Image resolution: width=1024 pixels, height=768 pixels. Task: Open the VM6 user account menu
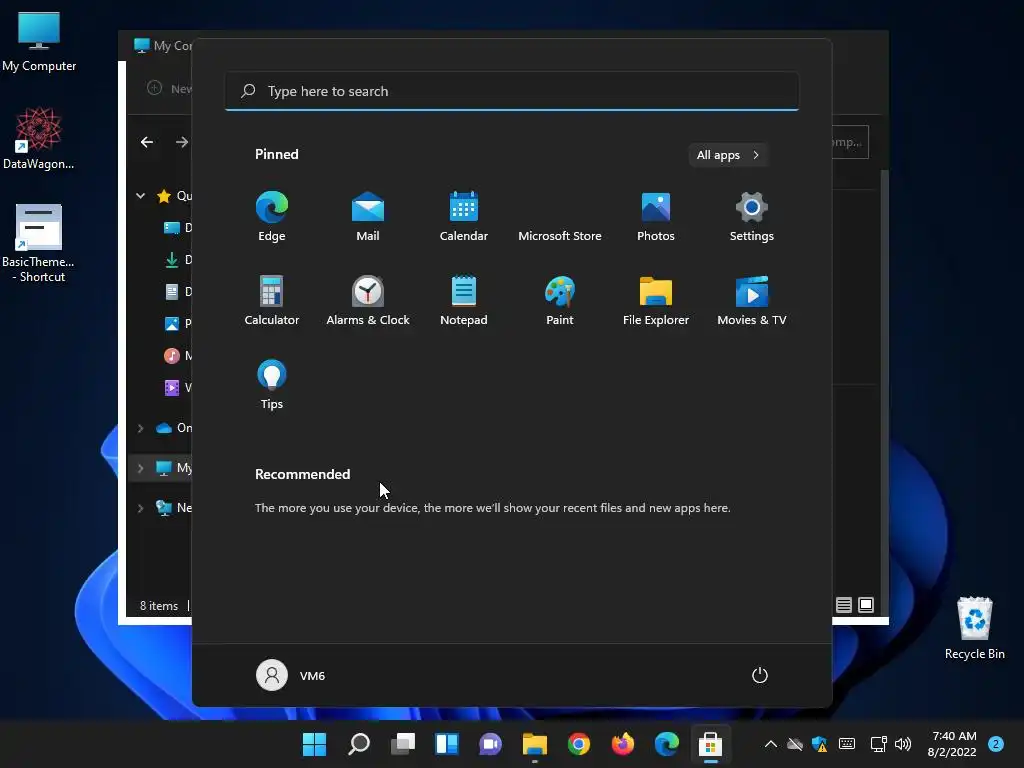coord(291,675)
